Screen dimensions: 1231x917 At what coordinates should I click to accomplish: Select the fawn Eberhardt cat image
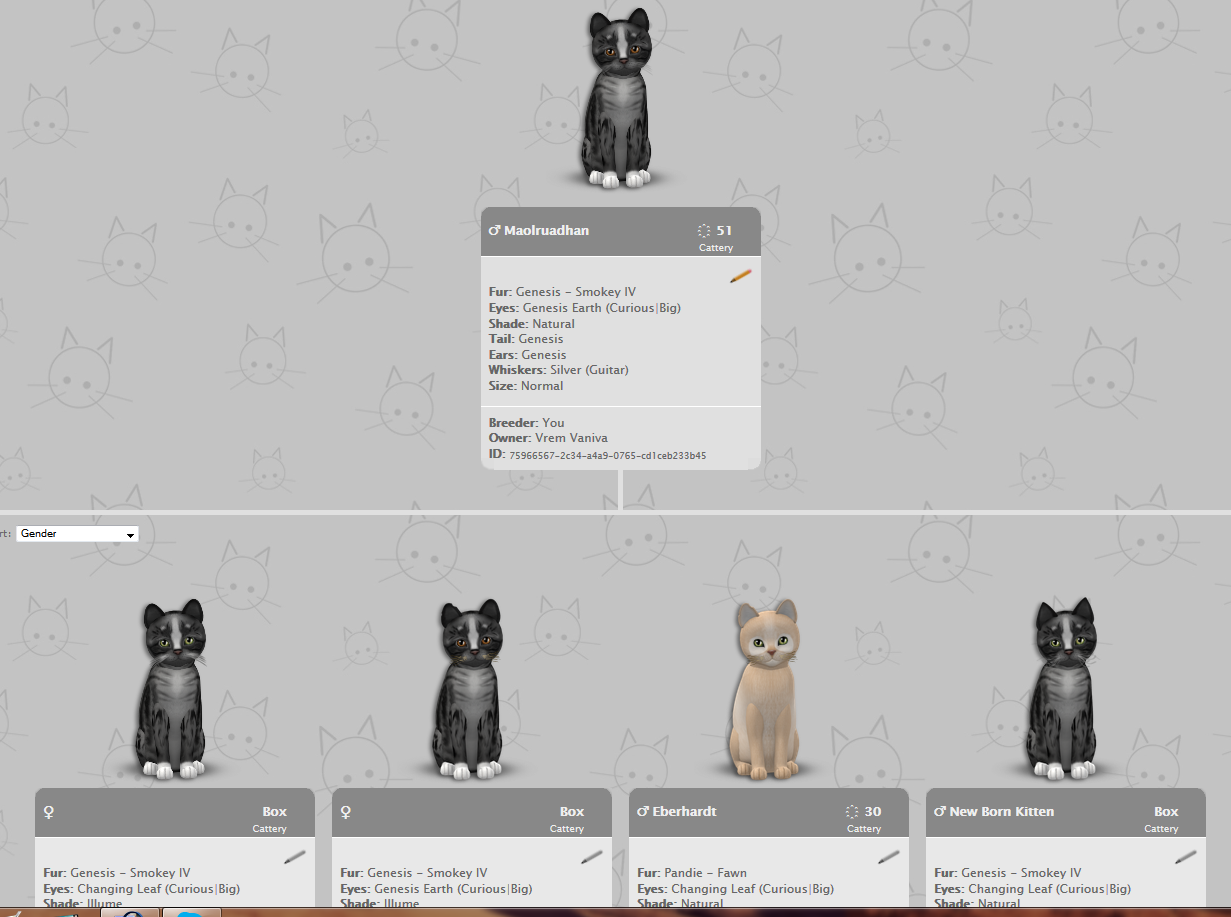click(x=765, y=690)
